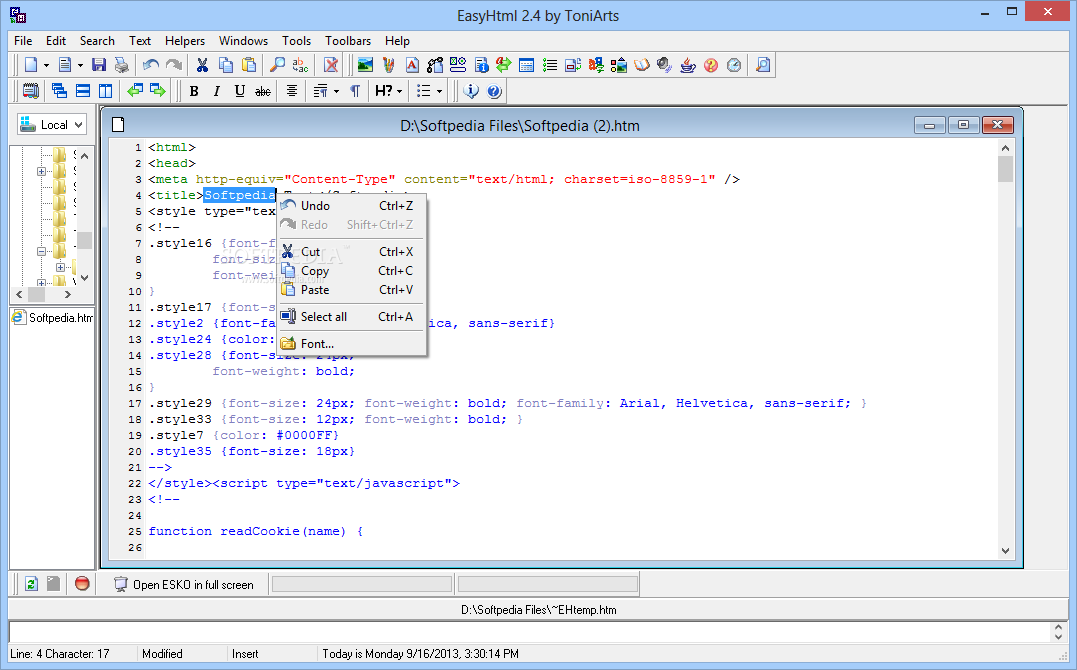Switch to previous window green arrow
Viewport: 1077px width, 670px height.
click(135, 91)
